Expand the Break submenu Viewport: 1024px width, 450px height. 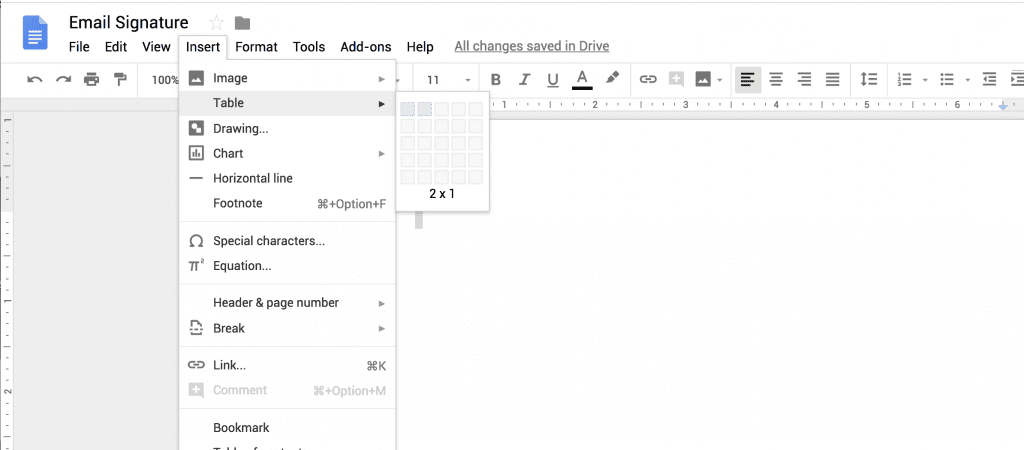(x=287, y=328)
